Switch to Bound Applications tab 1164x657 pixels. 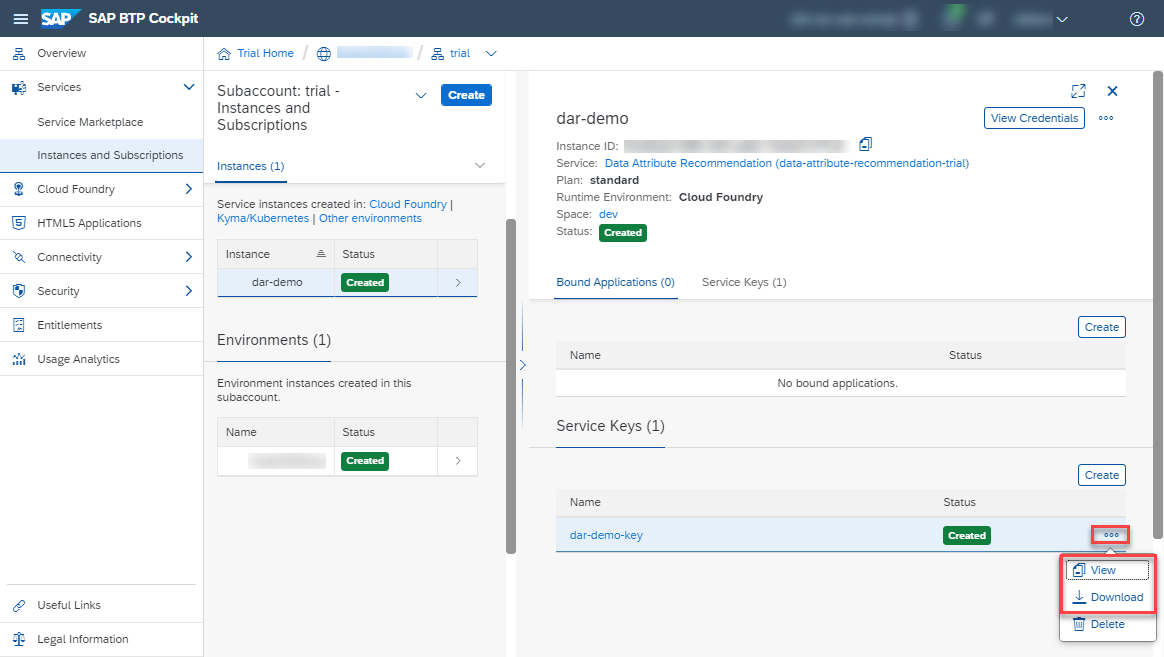[x=615, y=282]
